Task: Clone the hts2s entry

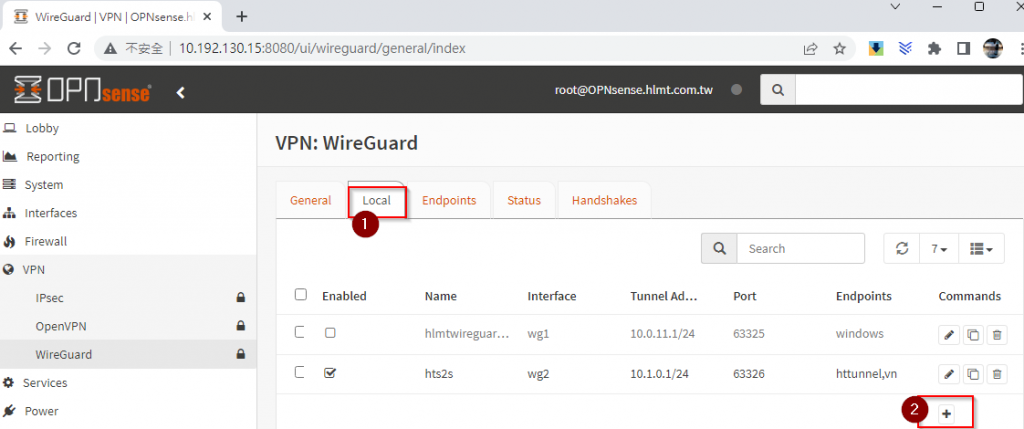Action: pos(973,374)
